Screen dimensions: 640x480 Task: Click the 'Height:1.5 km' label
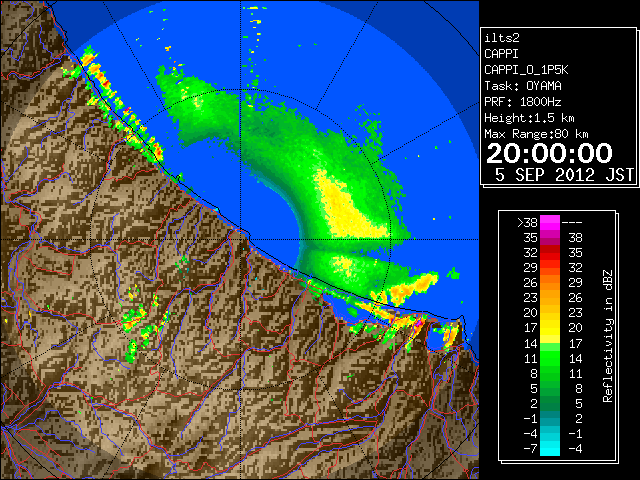pos(529,118)
